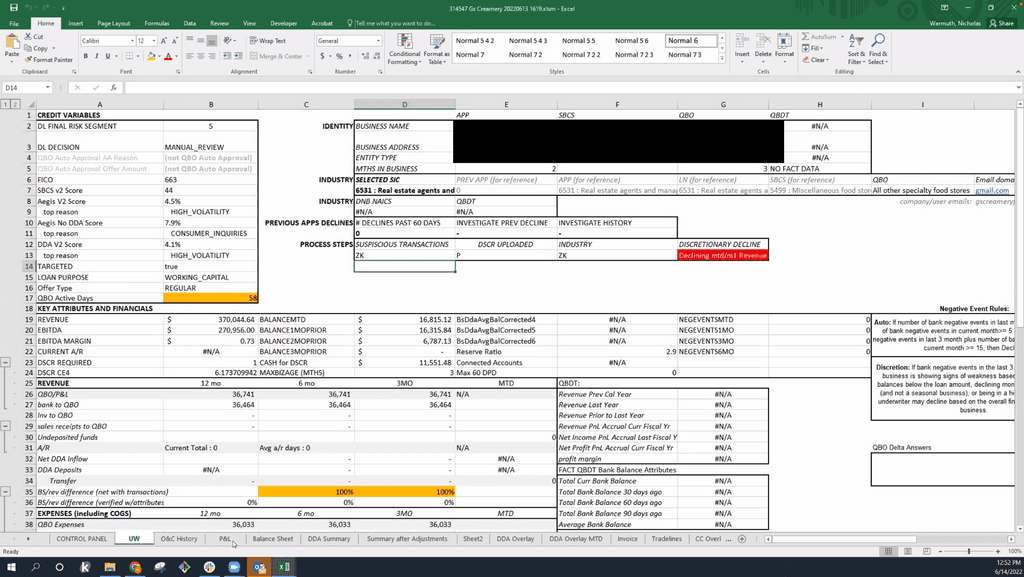Open File Explorer from the taskbar
1024x577 pixels.
pyautogui.click(x=110, y=567)
